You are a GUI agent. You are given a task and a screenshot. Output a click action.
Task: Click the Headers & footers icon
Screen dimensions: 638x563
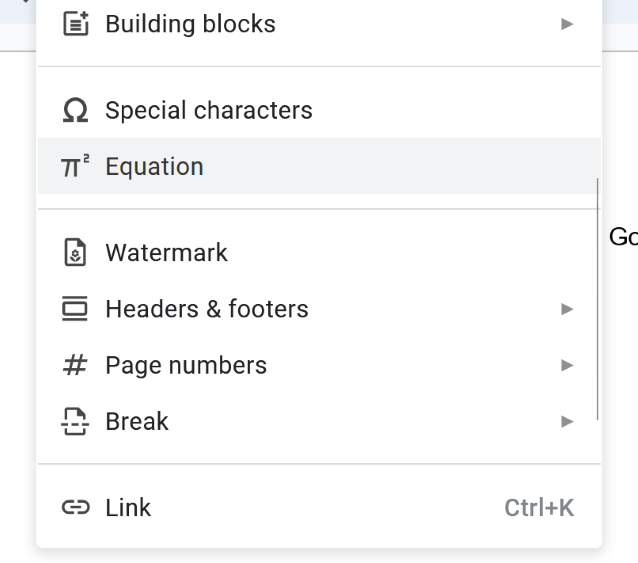pyautogui.click(x=75, y=309)
